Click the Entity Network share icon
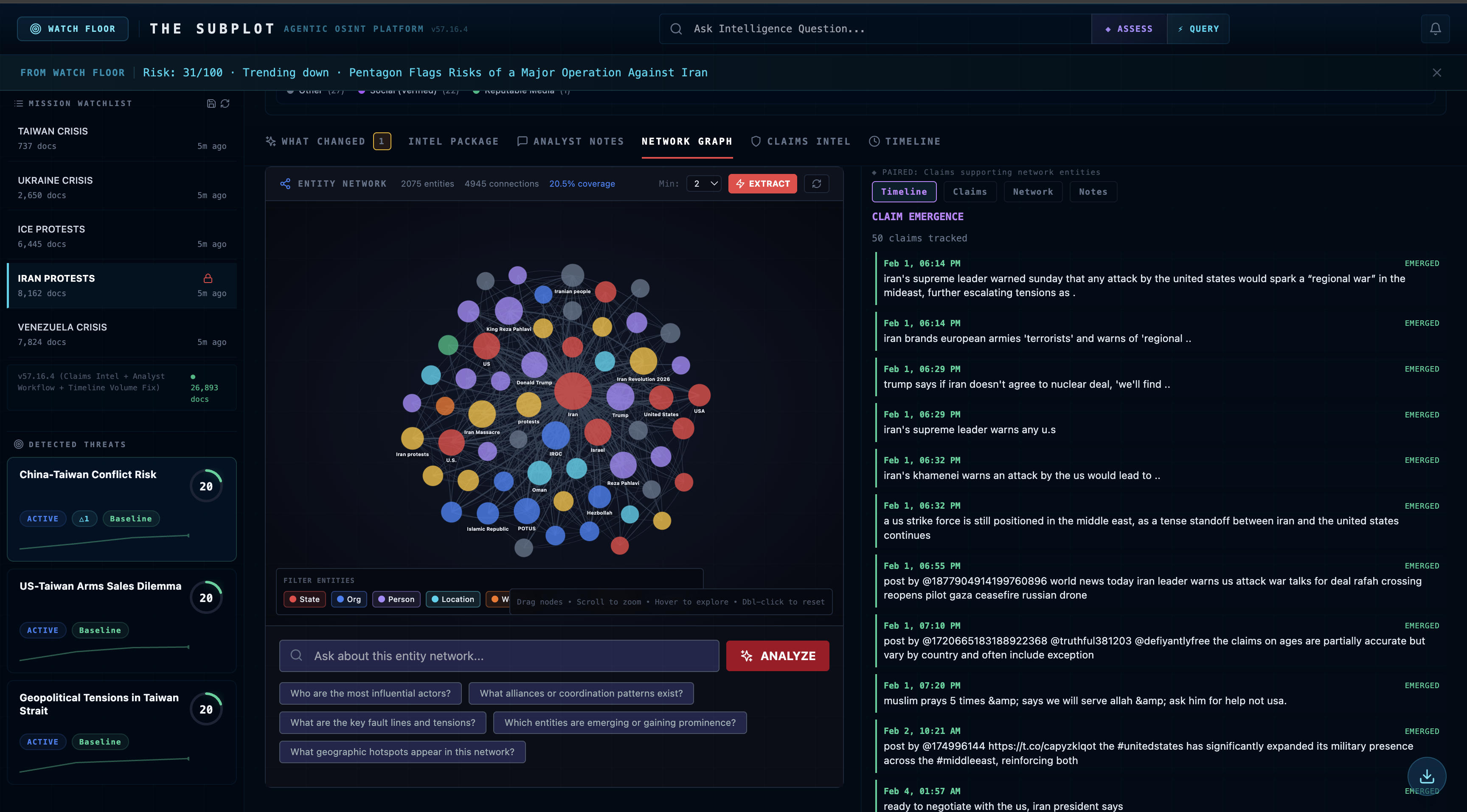 click(x=285, y=183)
